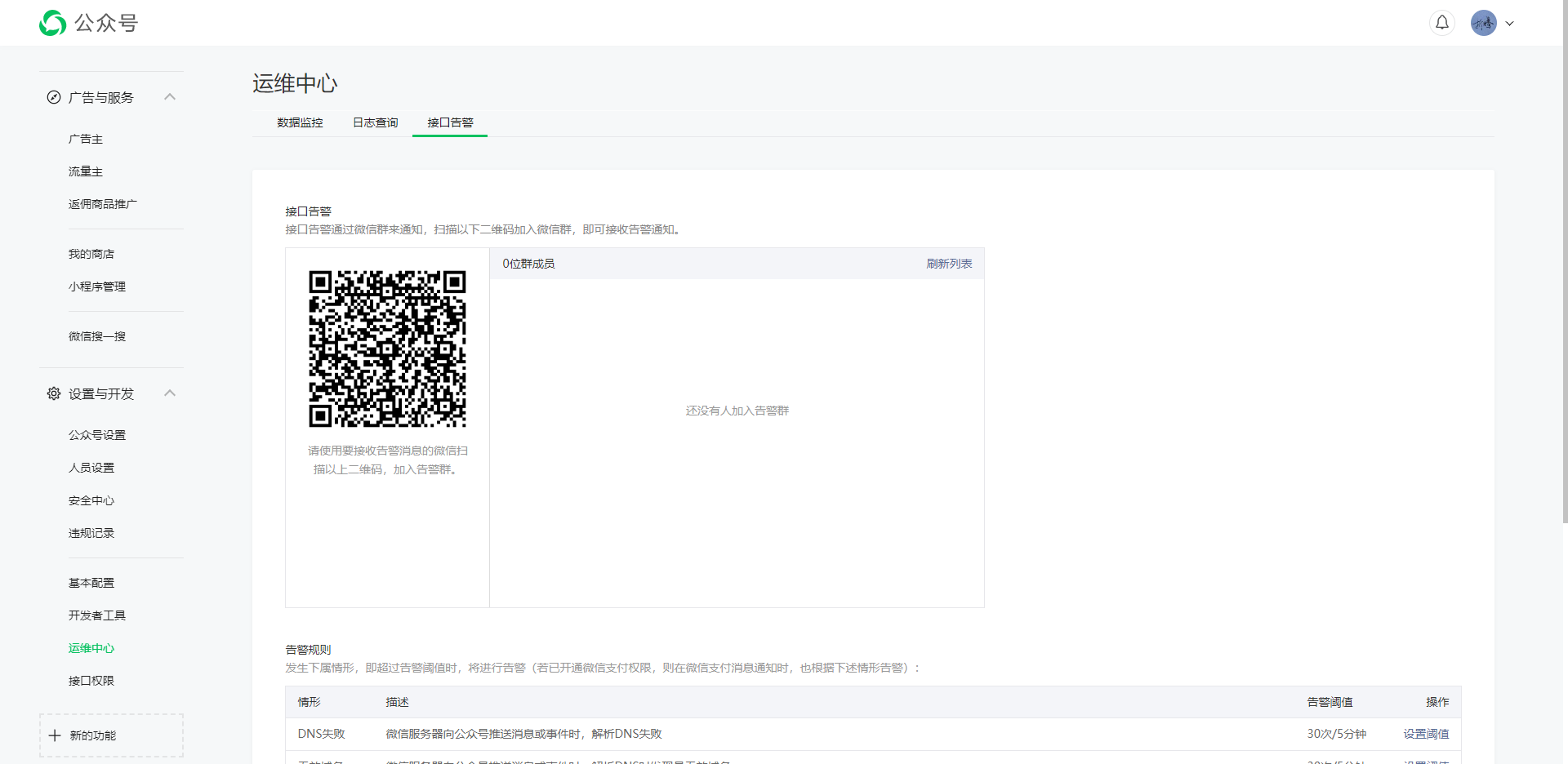Open 基本配置
Screen dimensions: 1568x764
91,583
